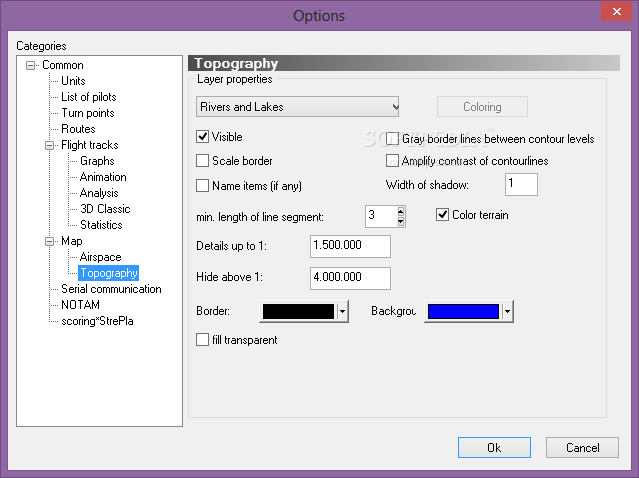Click the Coloring button
Viewport: 639px width, 478px height.
(x=482, y=107)
